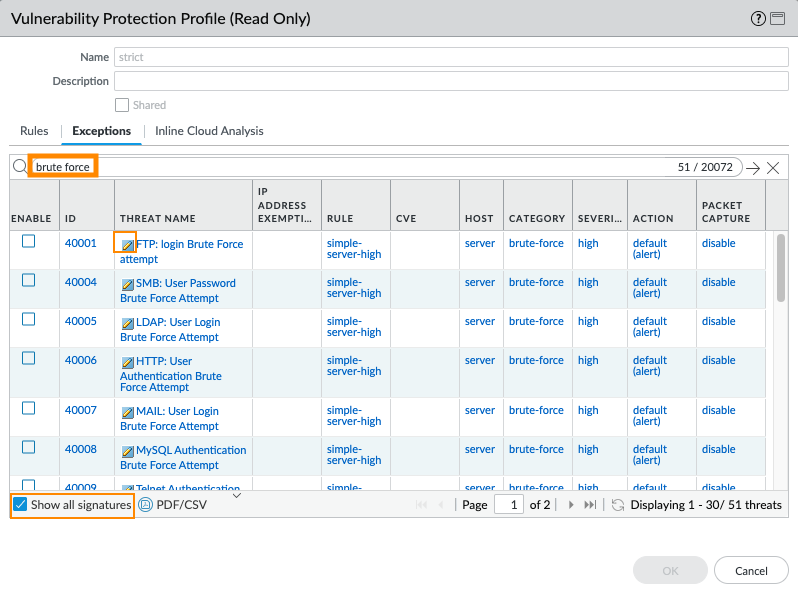Clear the search filter with X icon
The height and width of the screenshot is (598, 798).
[x=773, y=168]
